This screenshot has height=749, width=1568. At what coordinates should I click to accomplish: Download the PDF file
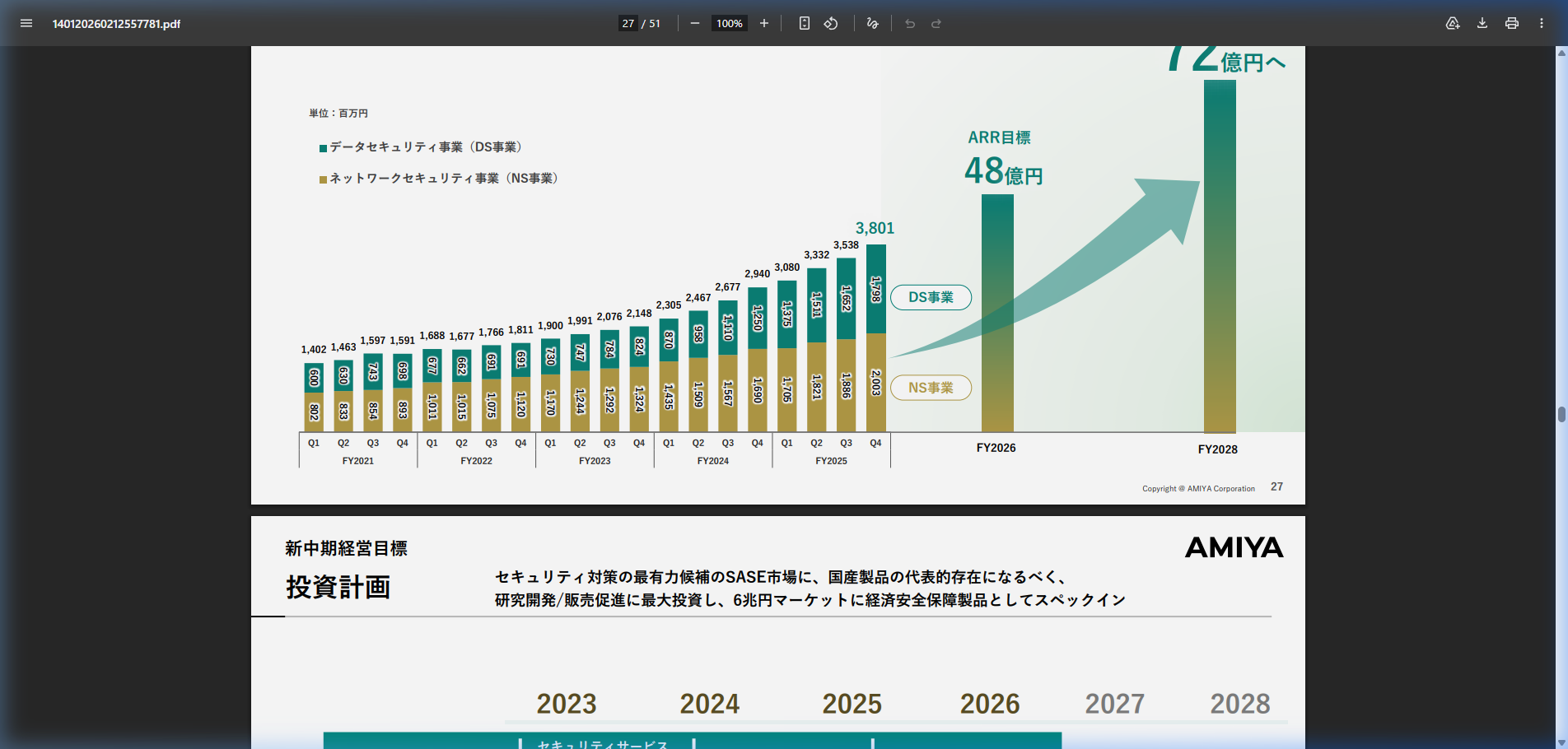point(1482,23)
